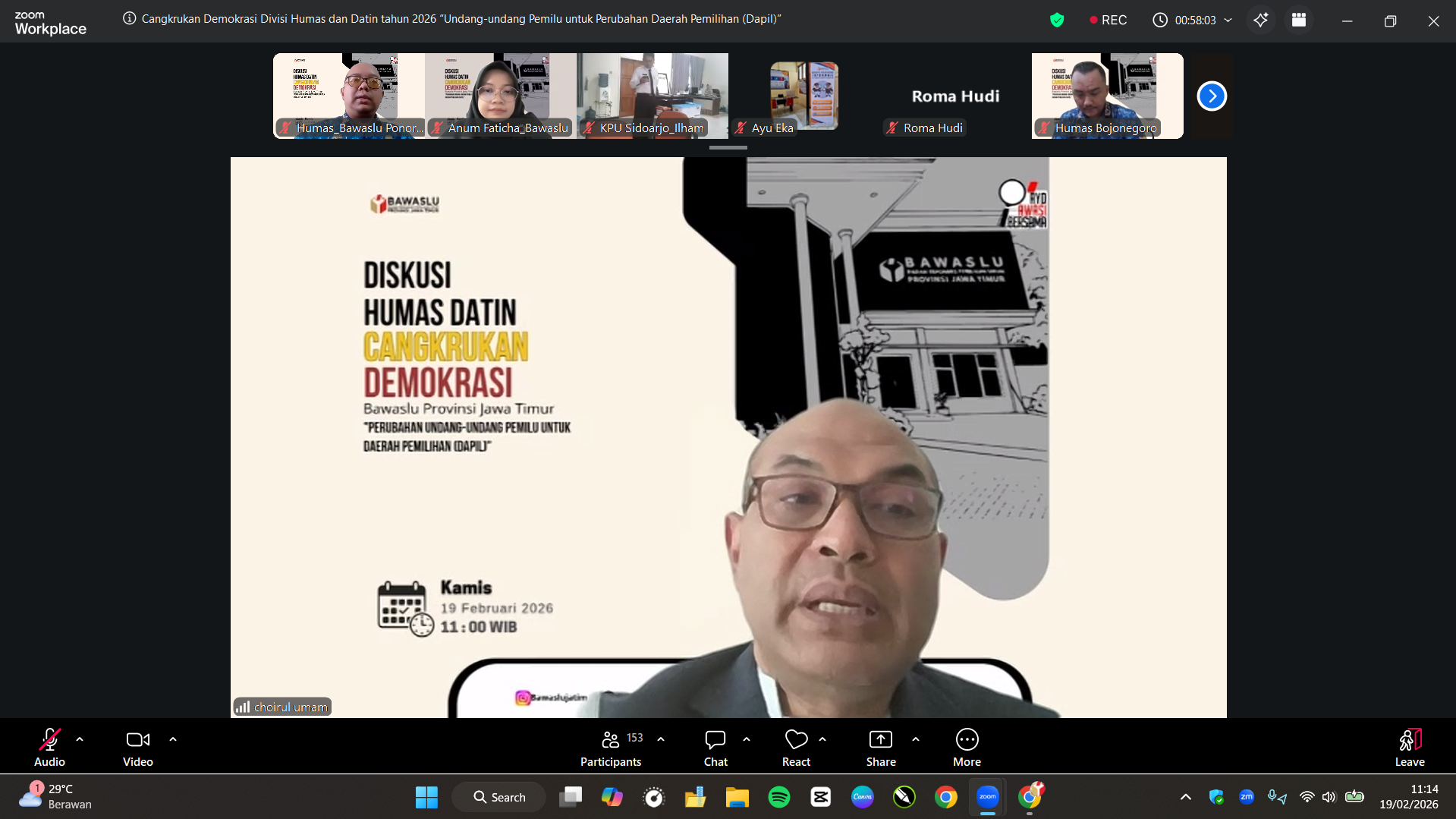
Task: Select Roma Hudi participant tile
Action: click(956, 96)
